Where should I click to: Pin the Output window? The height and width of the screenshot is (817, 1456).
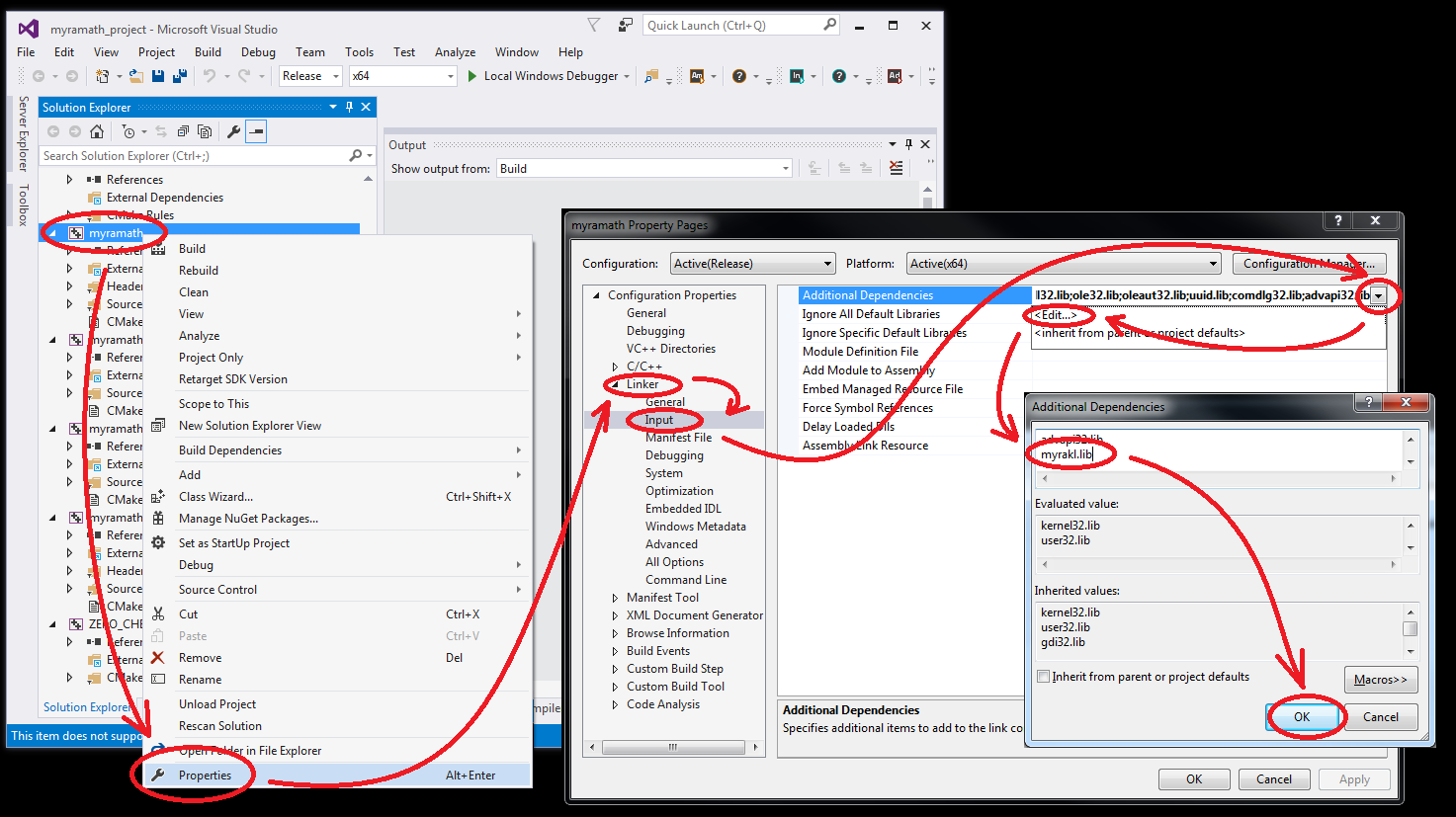(x=908, y=144)
